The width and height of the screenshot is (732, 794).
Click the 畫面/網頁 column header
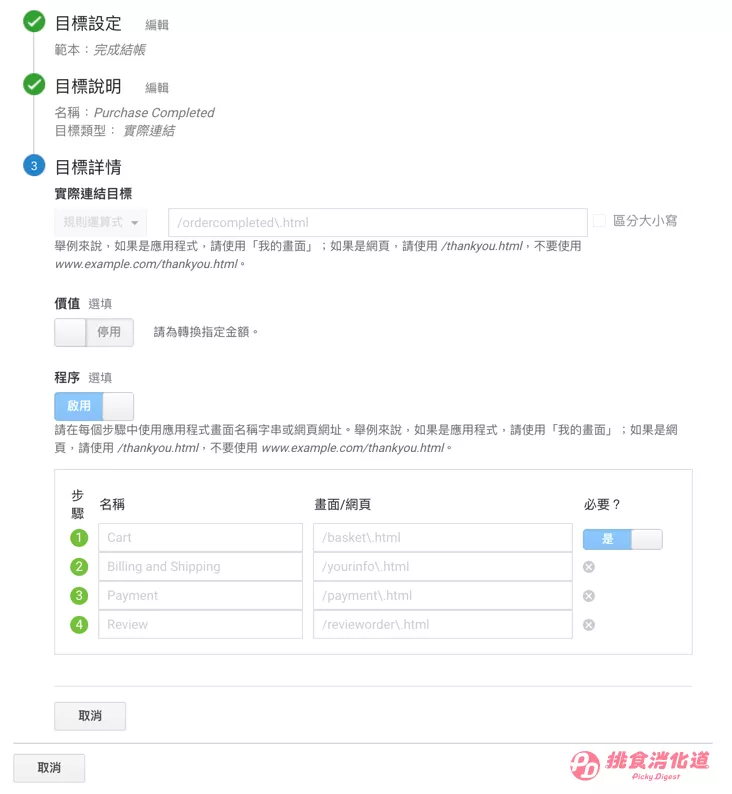[x=343, y=504]
